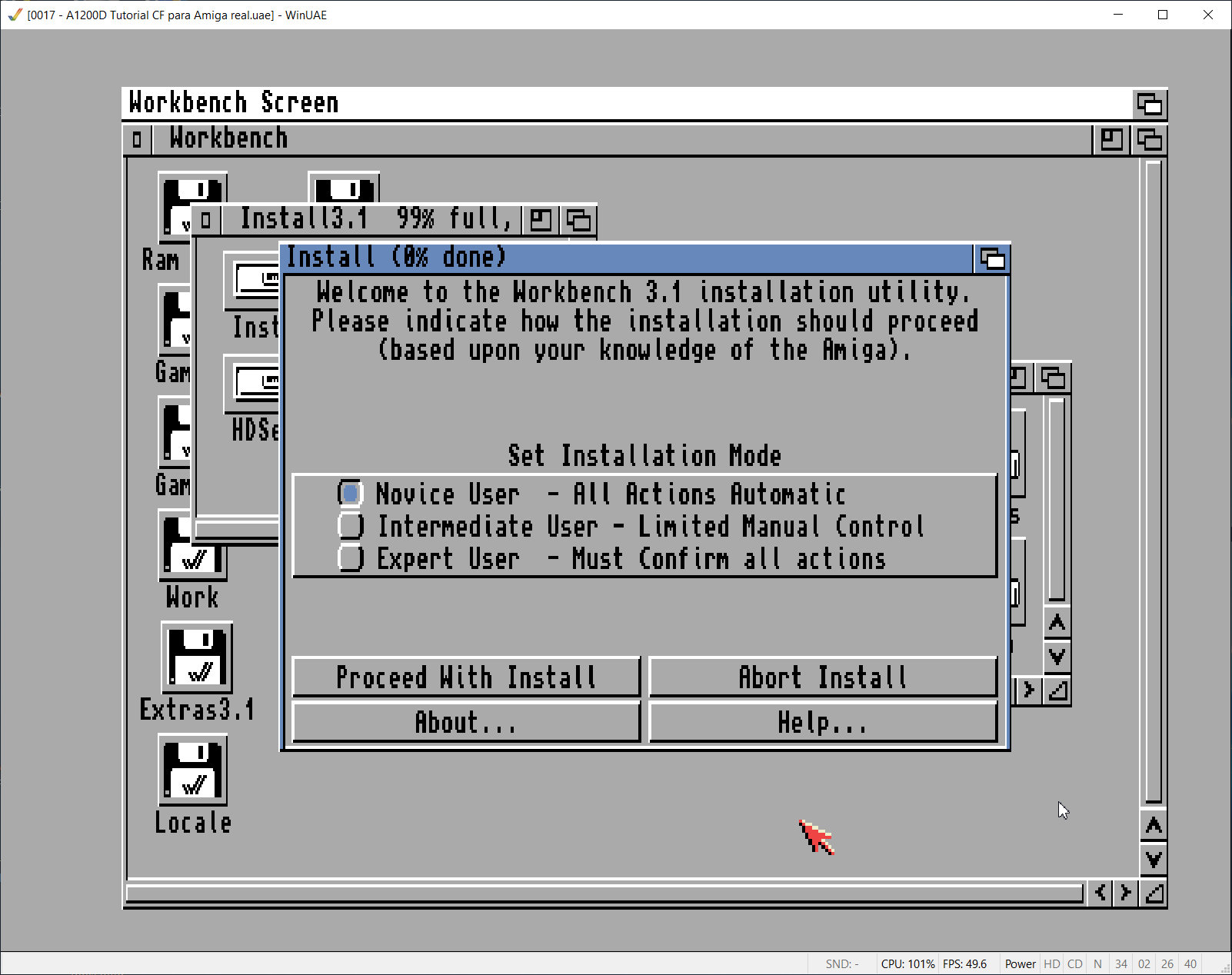Screen dimensions: 1232x975
Task: Click the Workbench window sizing gadget
Action: point(1154,893)
